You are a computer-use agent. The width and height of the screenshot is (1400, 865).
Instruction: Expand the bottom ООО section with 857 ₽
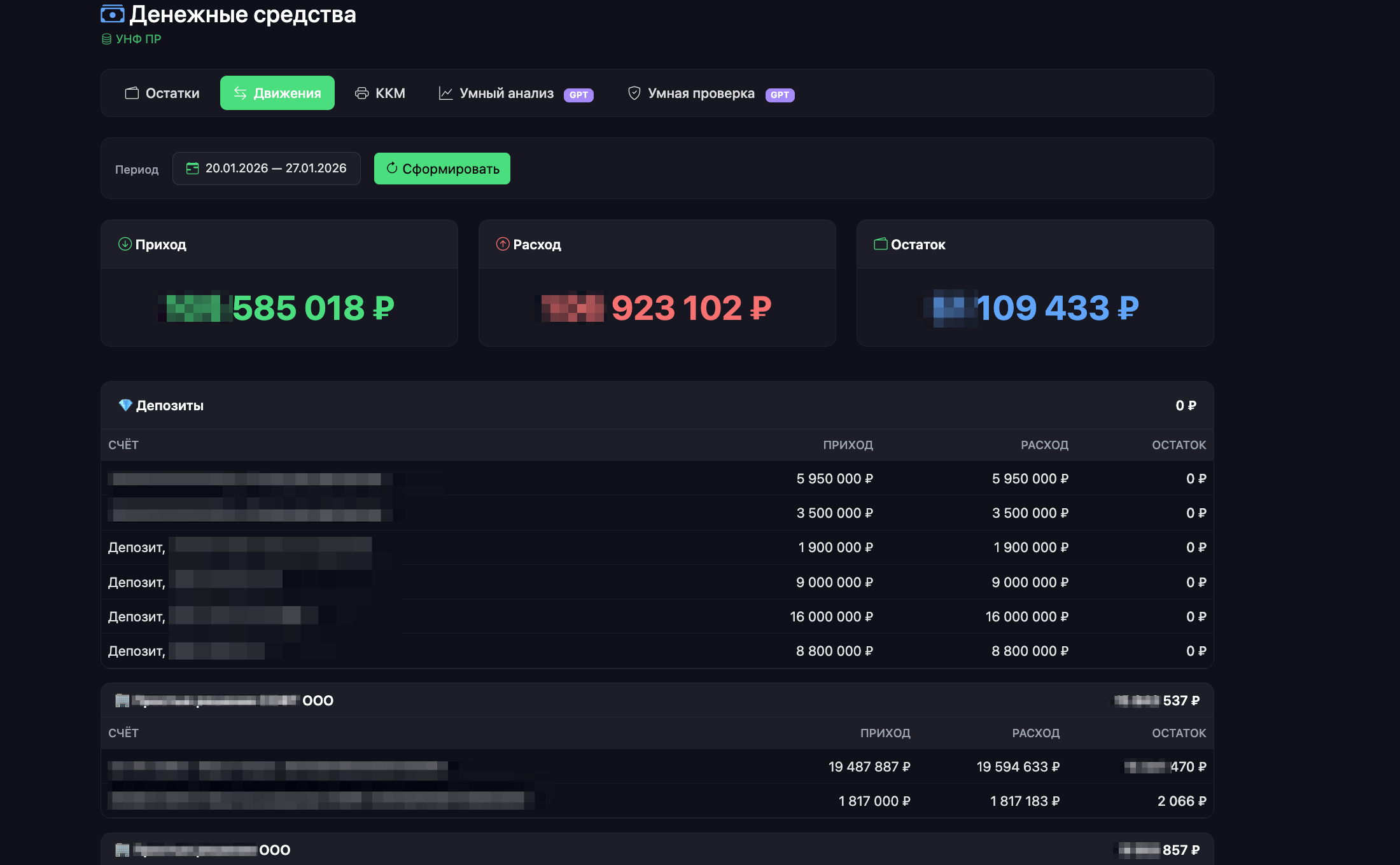click(657, 850)
